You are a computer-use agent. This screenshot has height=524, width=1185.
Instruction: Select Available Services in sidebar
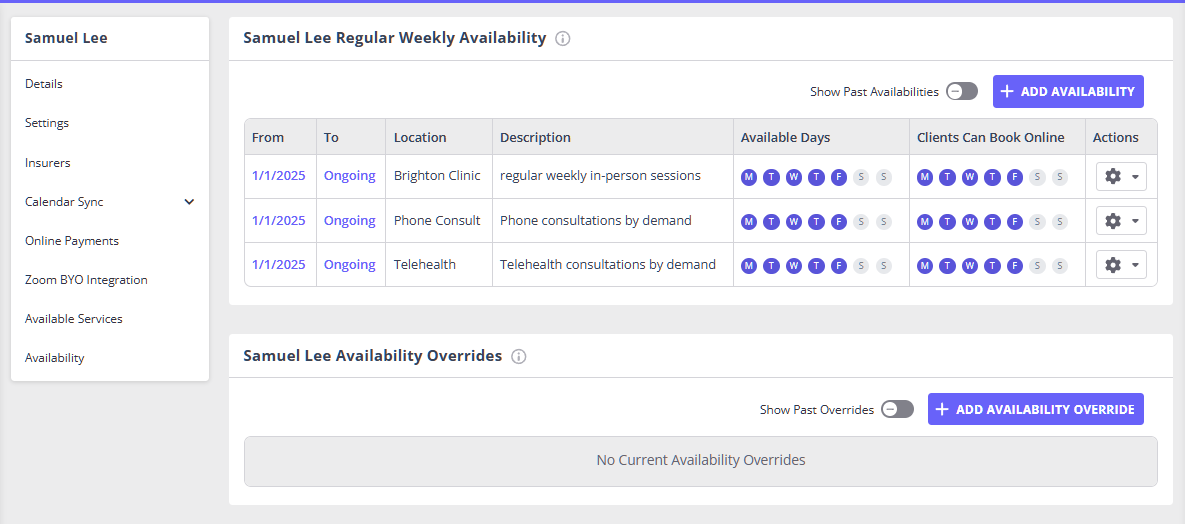coord(74,319)
